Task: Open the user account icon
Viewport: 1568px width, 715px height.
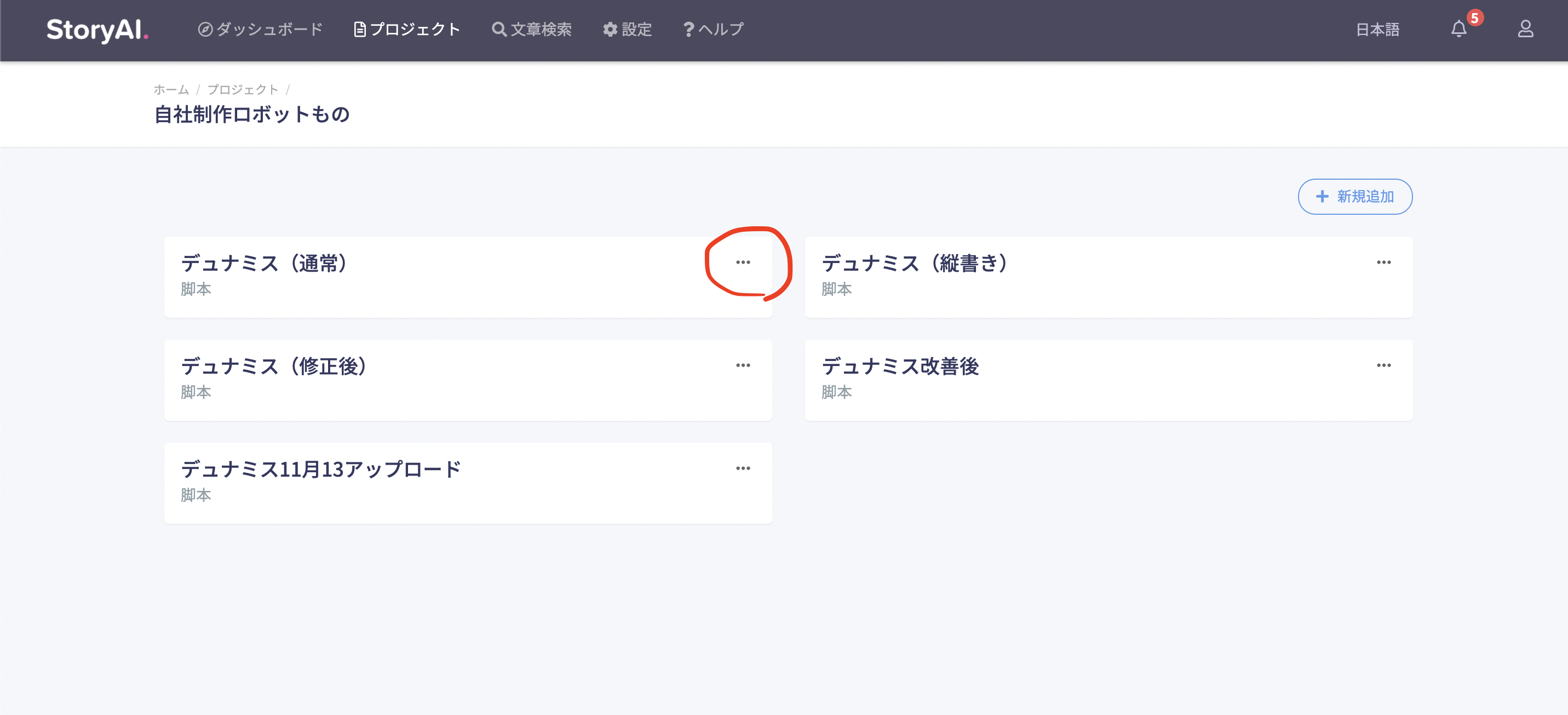Action: (1525, 29)
